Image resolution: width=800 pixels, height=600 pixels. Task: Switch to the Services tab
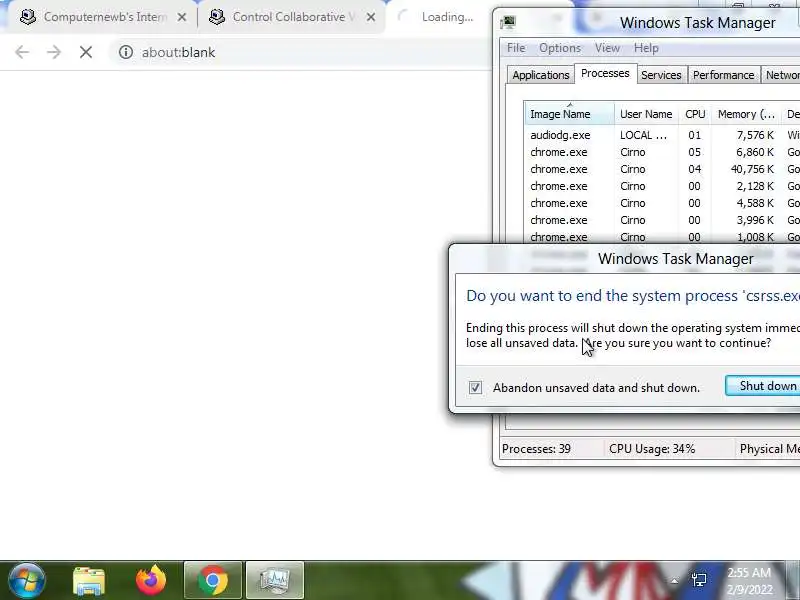[661, 75]
